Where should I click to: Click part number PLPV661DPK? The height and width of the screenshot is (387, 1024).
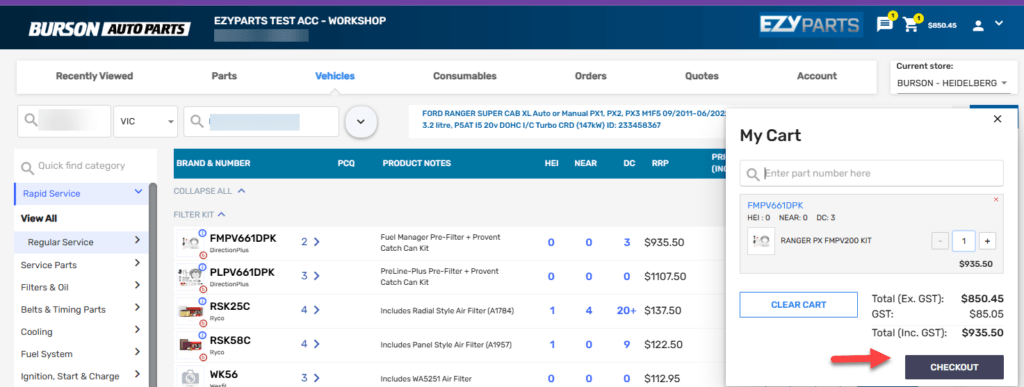click(x=242, y=272)
